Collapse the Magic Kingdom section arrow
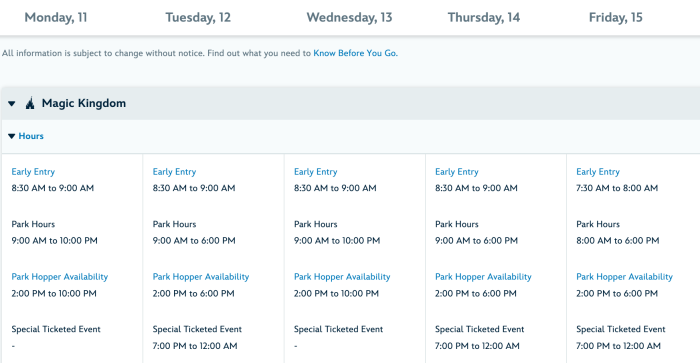 [12, 104]
